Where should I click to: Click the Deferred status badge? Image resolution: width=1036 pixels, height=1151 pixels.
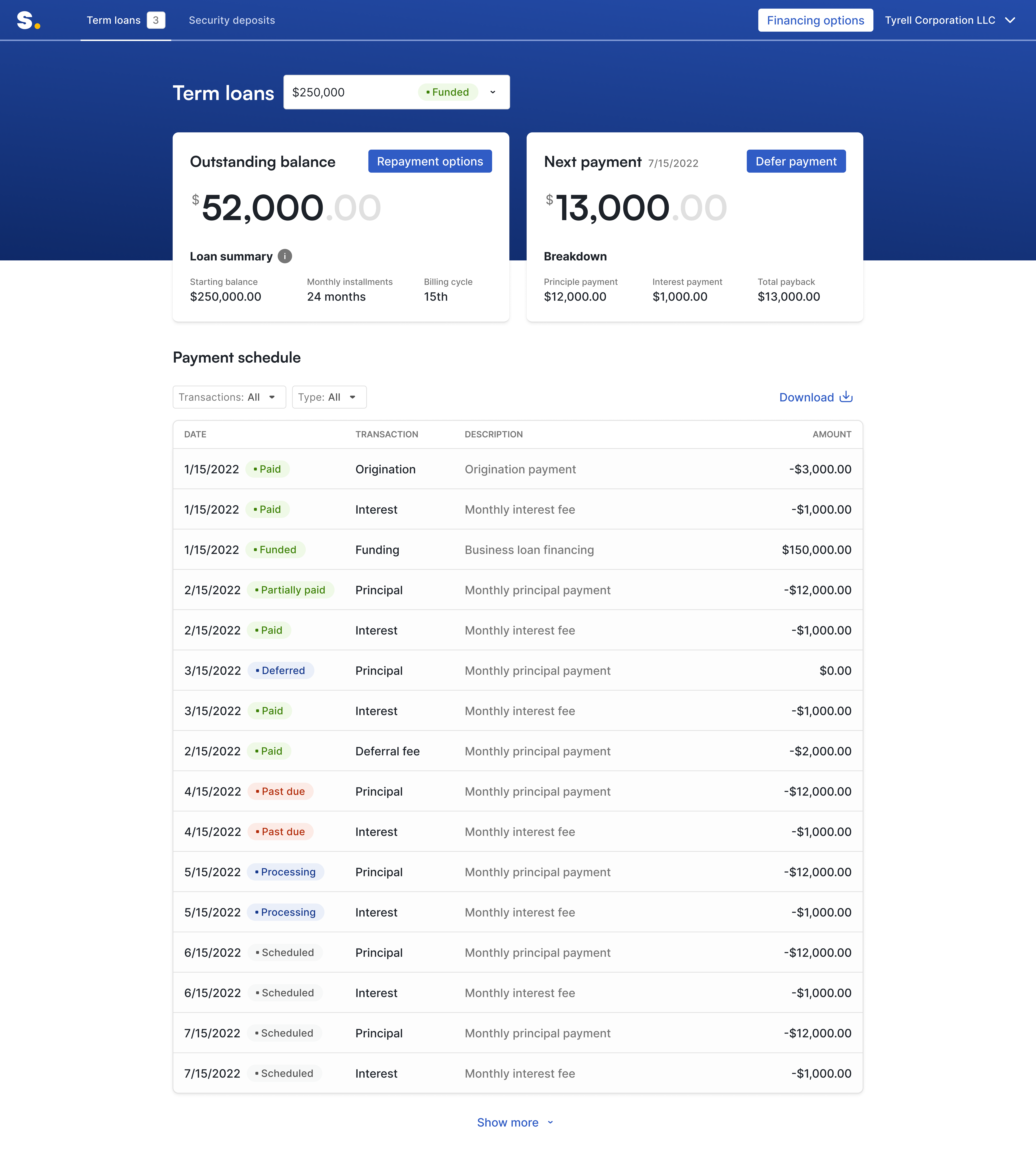coord(281,671)
